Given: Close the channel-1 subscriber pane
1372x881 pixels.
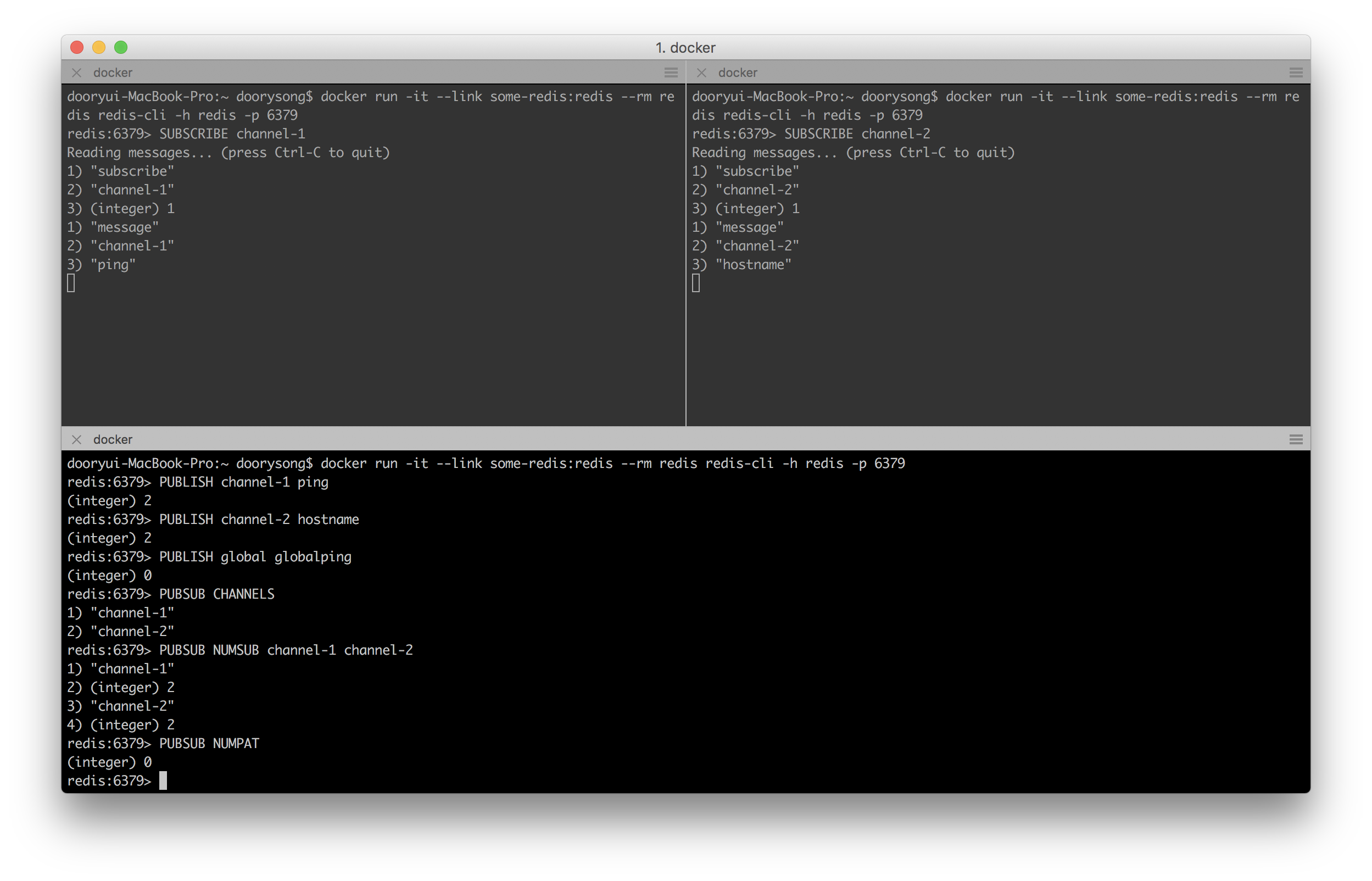Looking at the screenshot, I should coord(76,73).
